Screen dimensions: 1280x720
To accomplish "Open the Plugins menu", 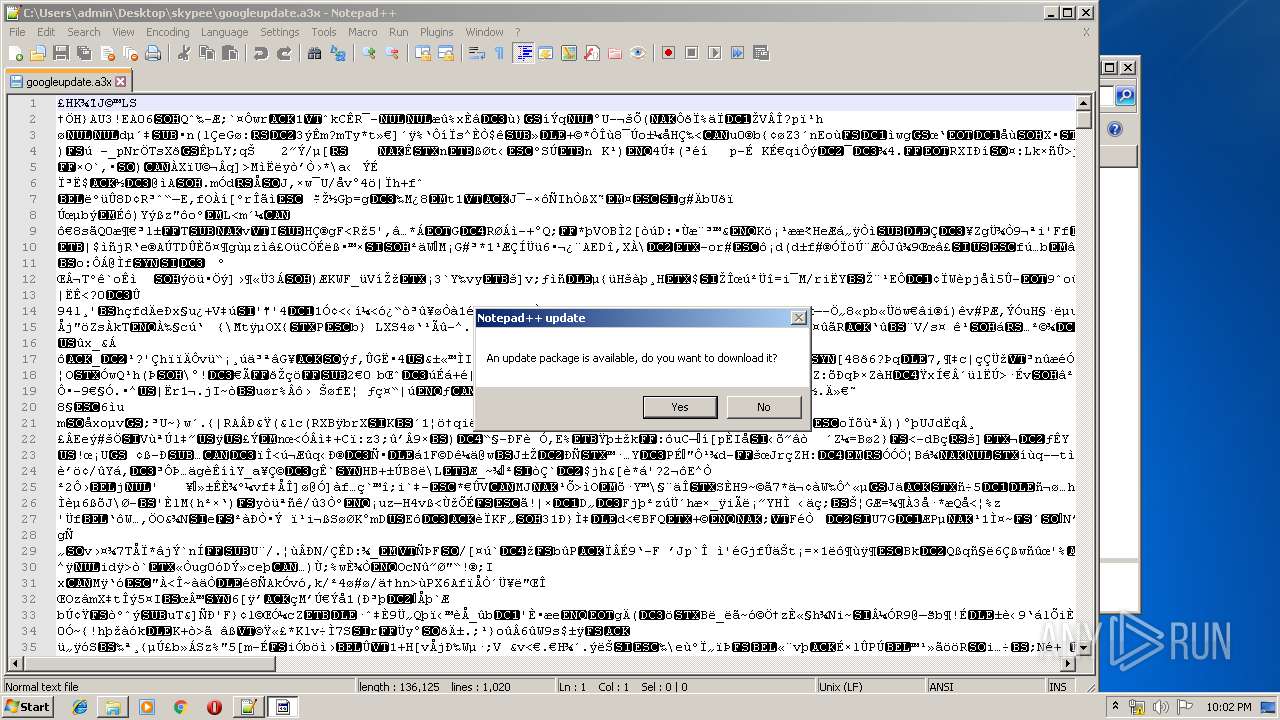I will click(436, 32).
